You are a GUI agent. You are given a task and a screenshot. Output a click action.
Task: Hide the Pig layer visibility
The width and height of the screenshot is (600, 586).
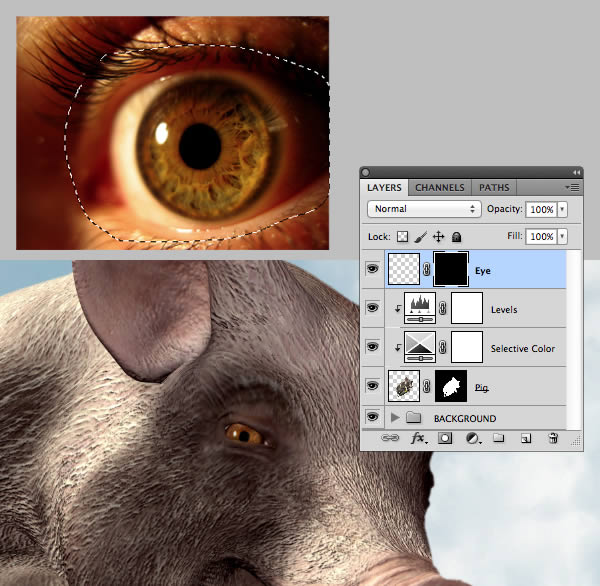pos(372,386)
